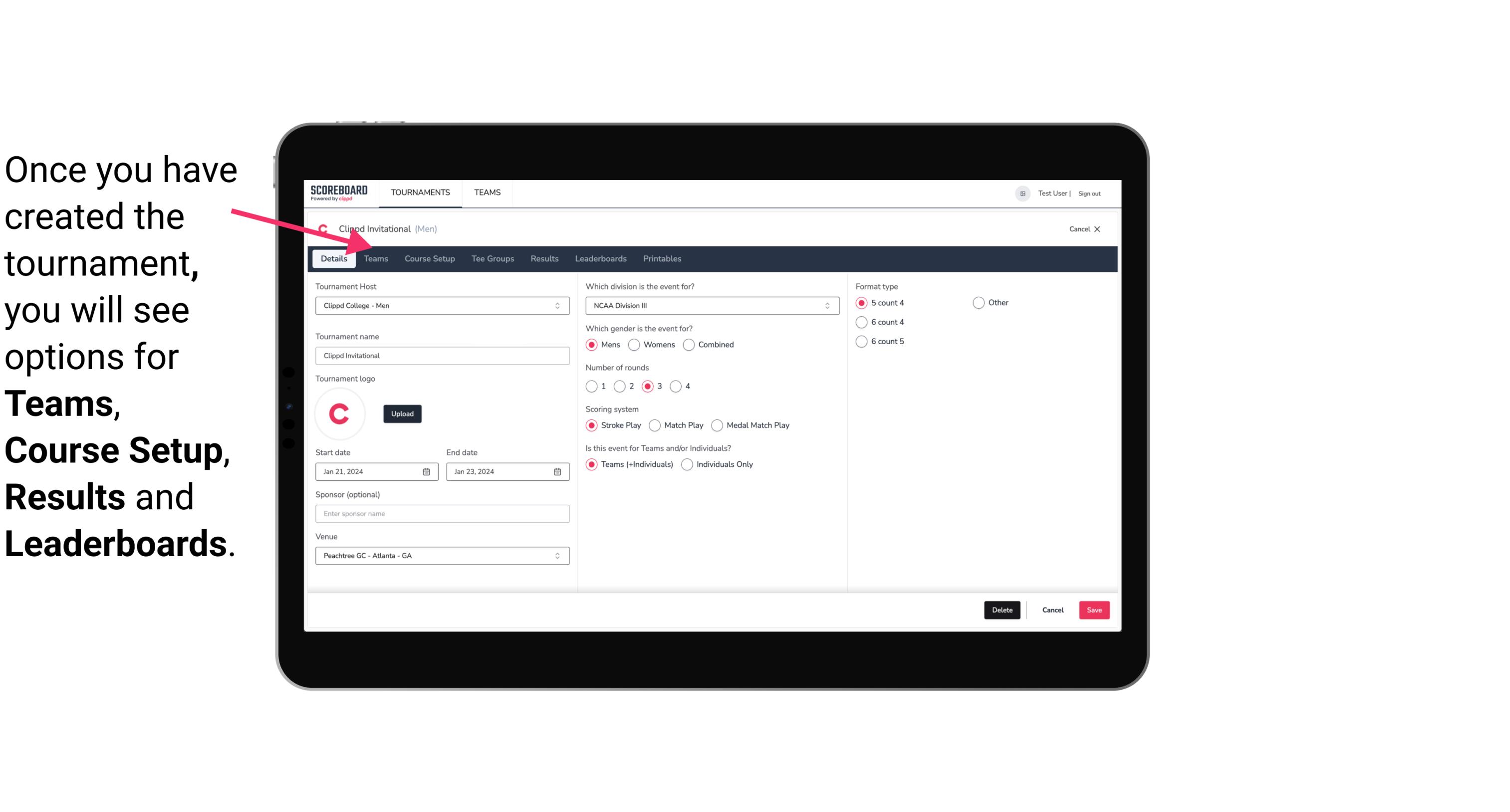Click the Scoreboard logo icon
Viewport: 1510px width, 812px height.
click(x=339, y=192)
